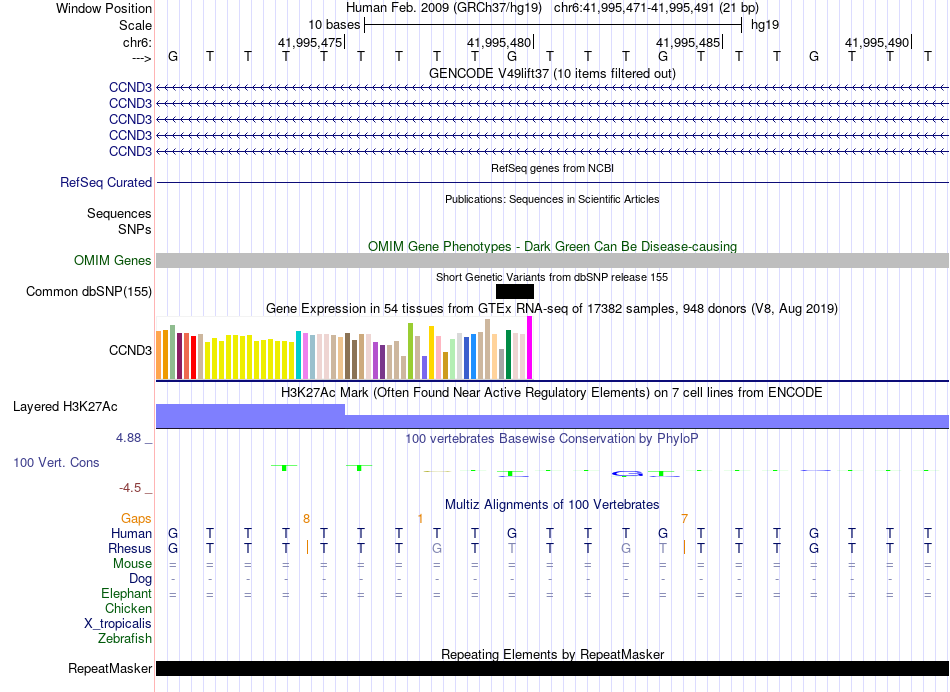Open the 100 Vert. Cons label
The height and width of the screenshot is (692, 950).
pos(56,462)
